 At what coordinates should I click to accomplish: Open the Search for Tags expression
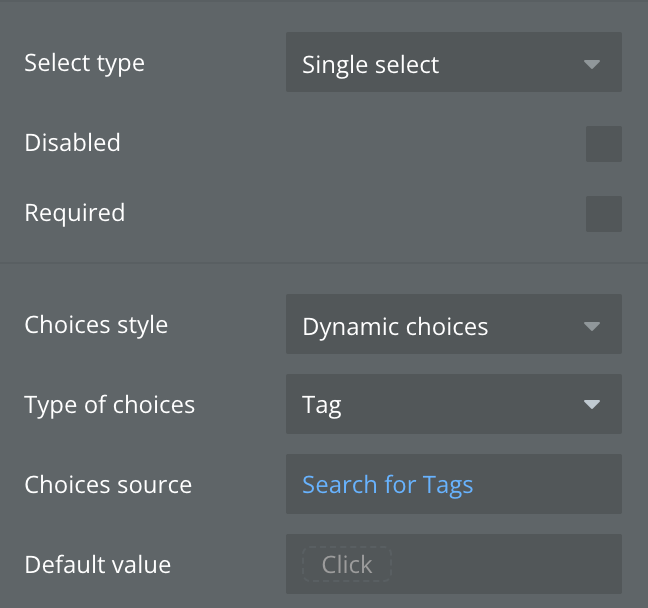(387, 485)
